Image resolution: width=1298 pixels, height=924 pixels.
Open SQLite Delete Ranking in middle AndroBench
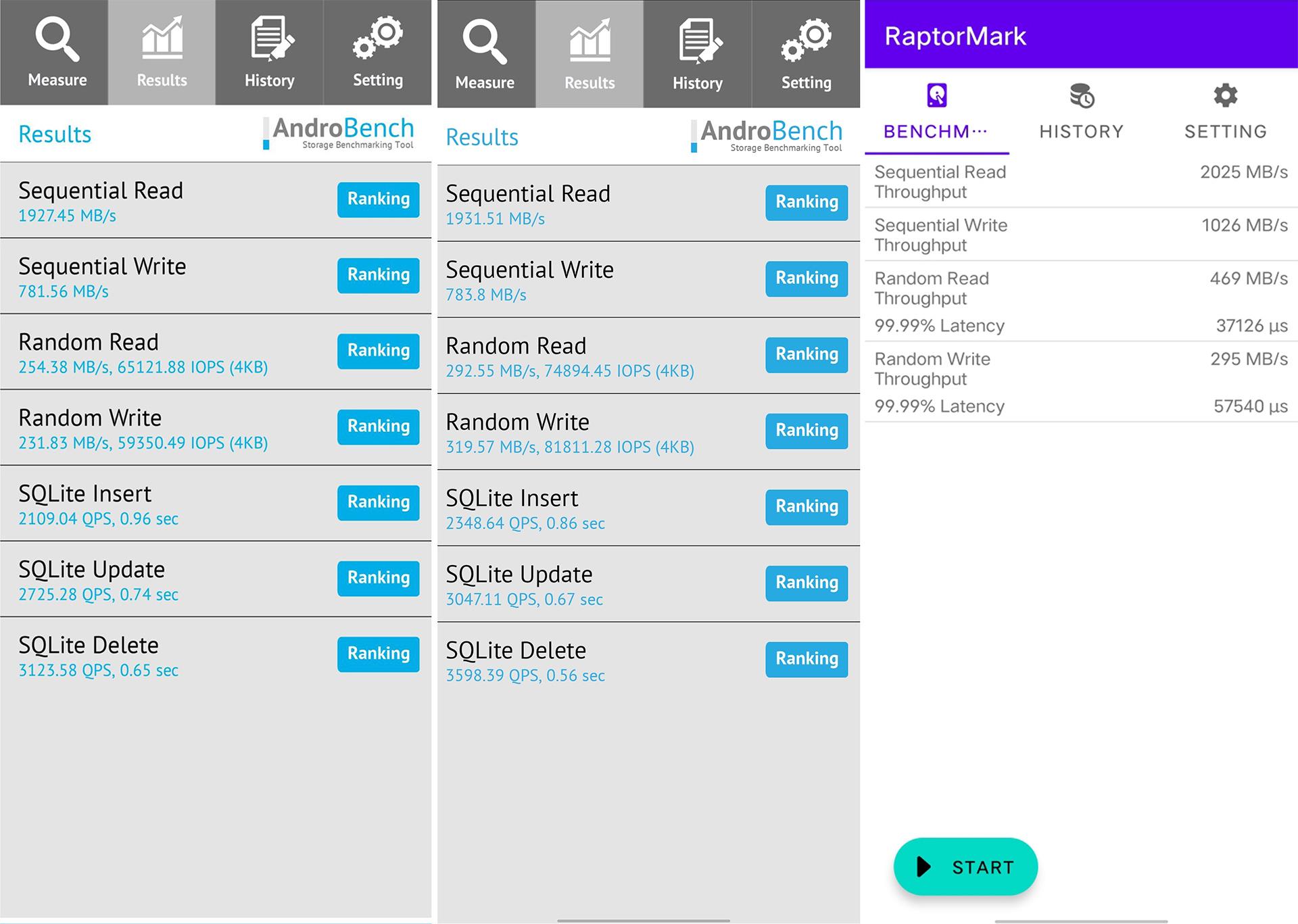(807, 659)
